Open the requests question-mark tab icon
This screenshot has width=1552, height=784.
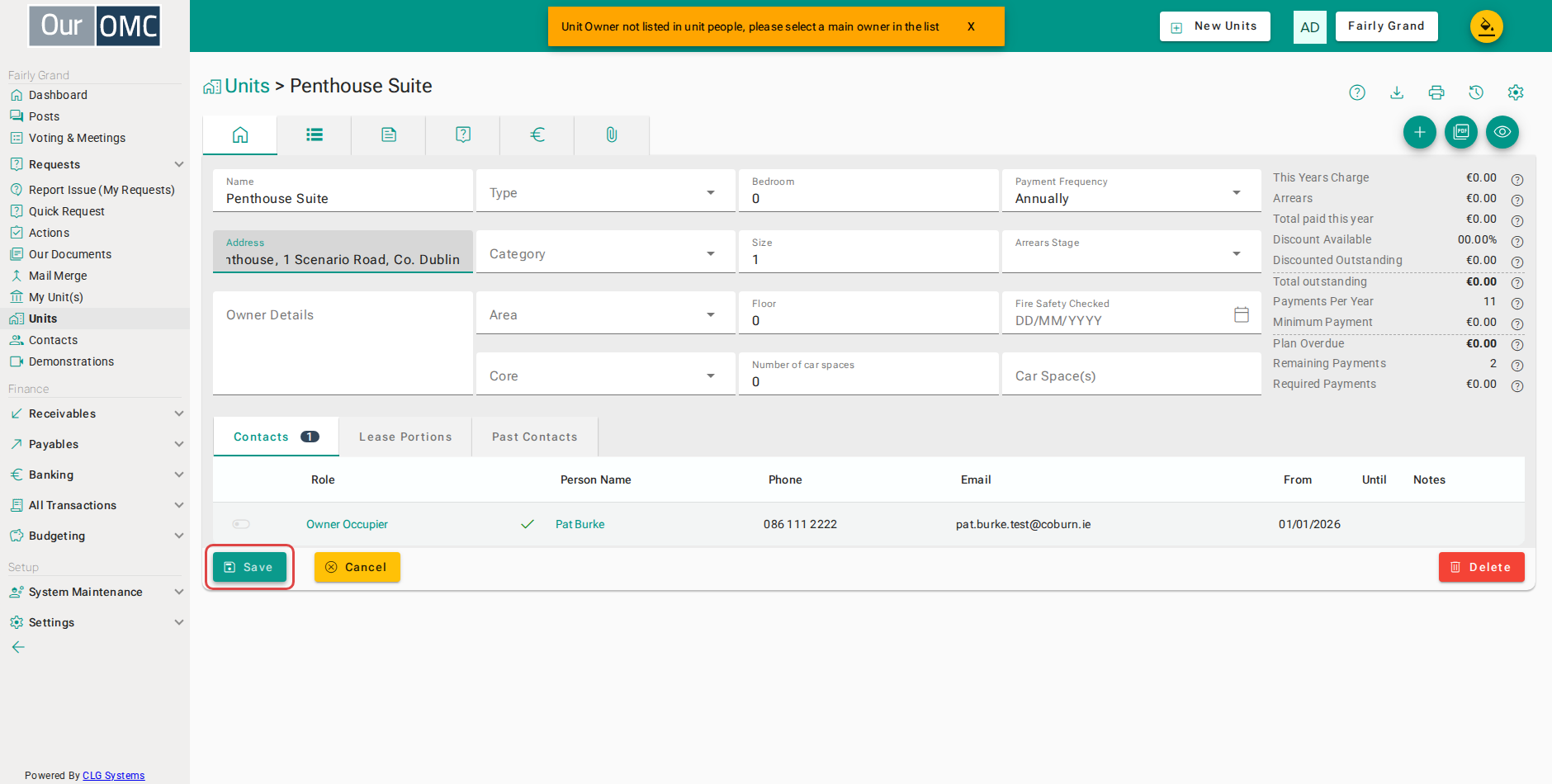click(x=463, y=135)
